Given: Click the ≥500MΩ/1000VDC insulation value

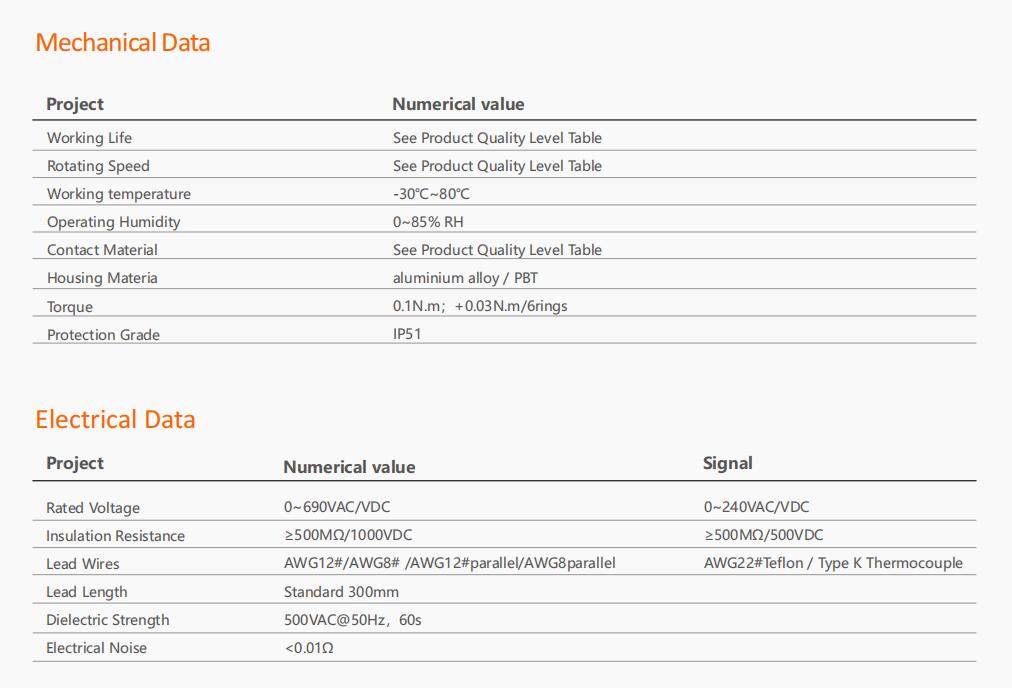Looking at the screenshot, I should coord(348,535).
